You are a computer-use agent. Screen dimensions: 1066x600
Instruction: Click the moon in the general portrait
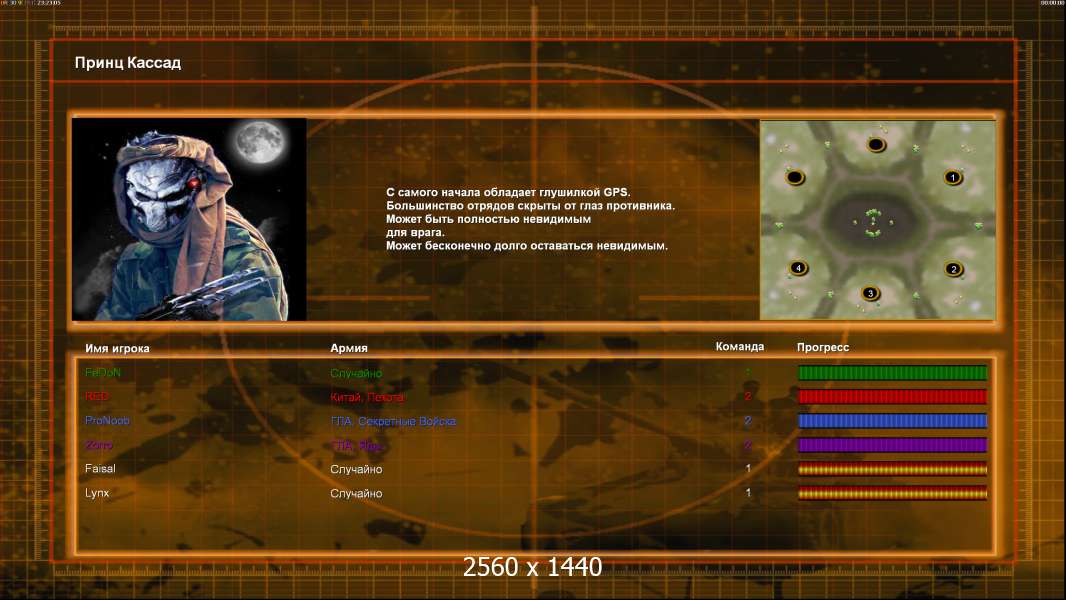260,141
